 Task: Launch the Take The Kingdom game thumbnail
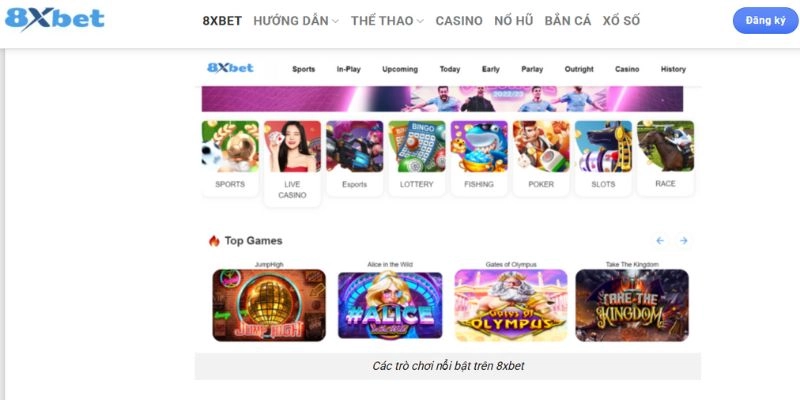632,305
